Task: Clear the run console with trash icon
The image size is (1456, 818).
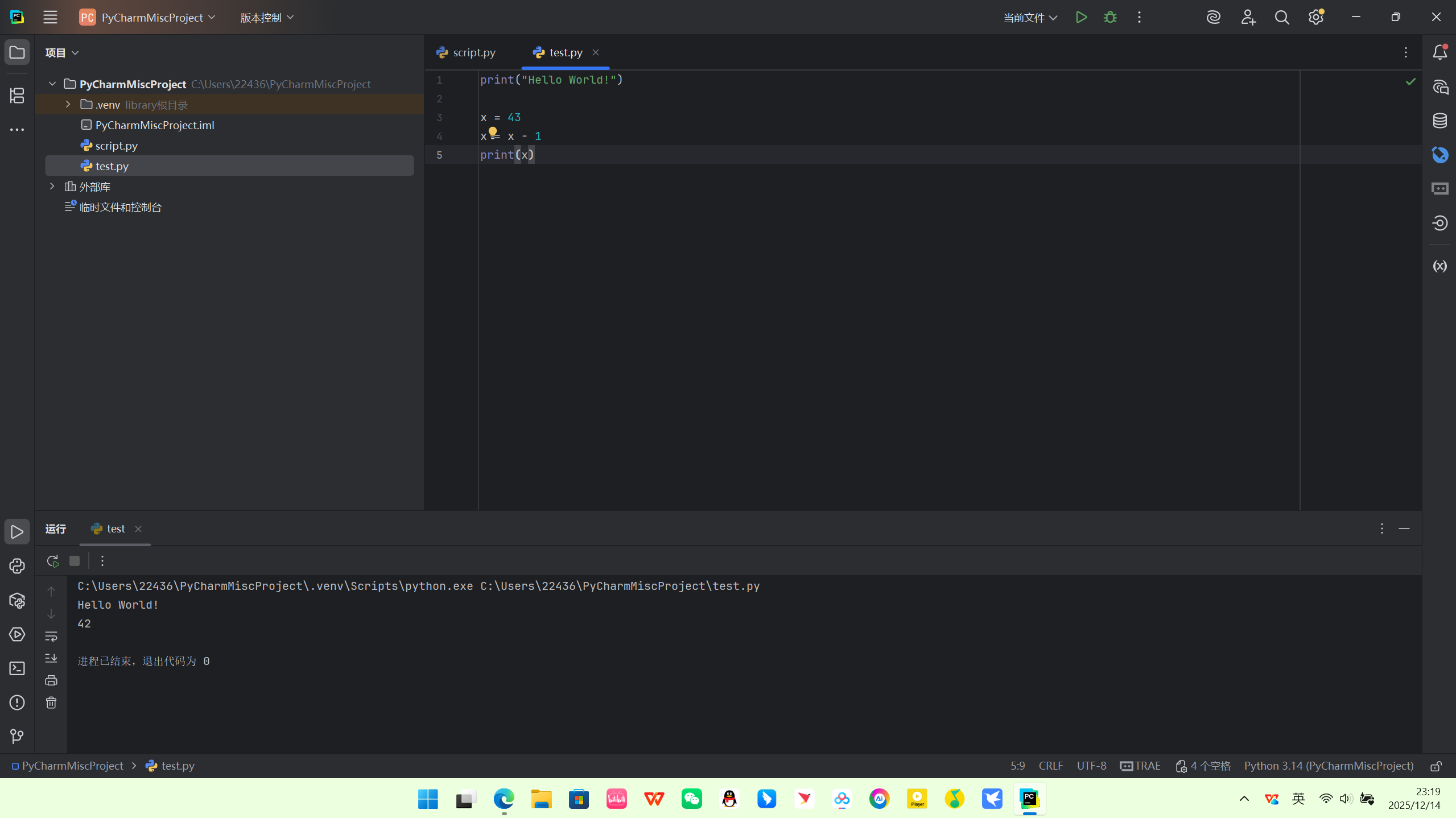Action: tap(51, 703)
